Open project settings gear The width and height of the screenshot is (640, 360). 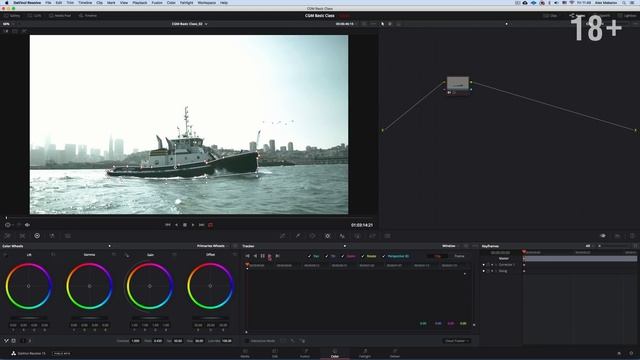pos(631,353)
